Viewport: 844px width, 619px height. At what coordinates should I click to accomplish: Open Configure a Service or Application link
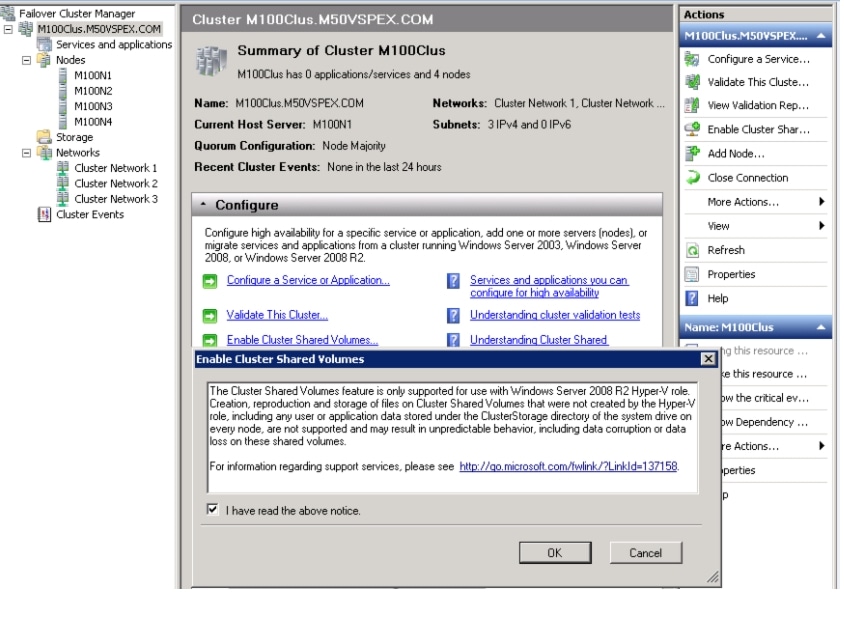click(308, 280)
